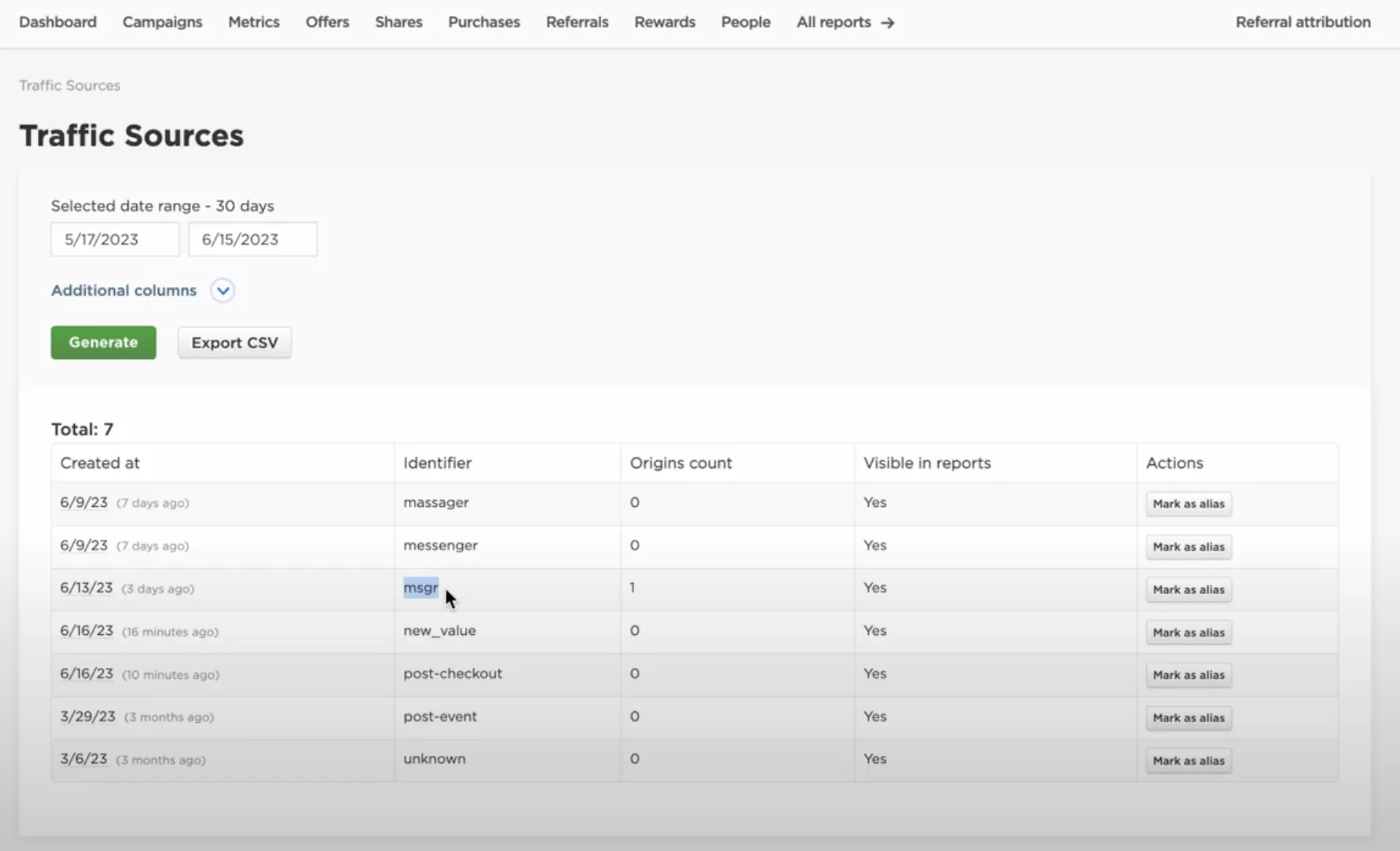Viewport: 1400px width, 851px height.
Task: Click the Additional columns label
Action: (x=124, y=291)
